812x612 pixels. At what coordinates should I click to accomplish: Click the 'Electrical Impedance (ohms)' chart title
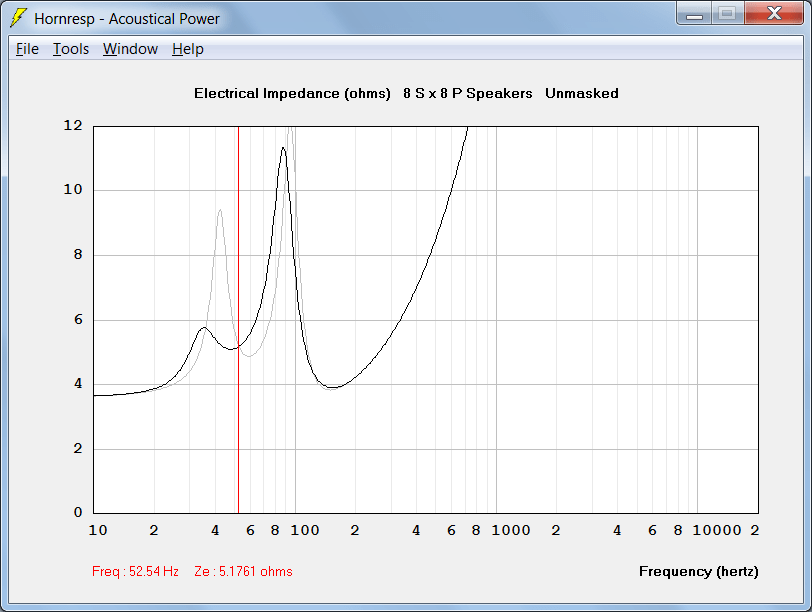click(x=292, y=93)
